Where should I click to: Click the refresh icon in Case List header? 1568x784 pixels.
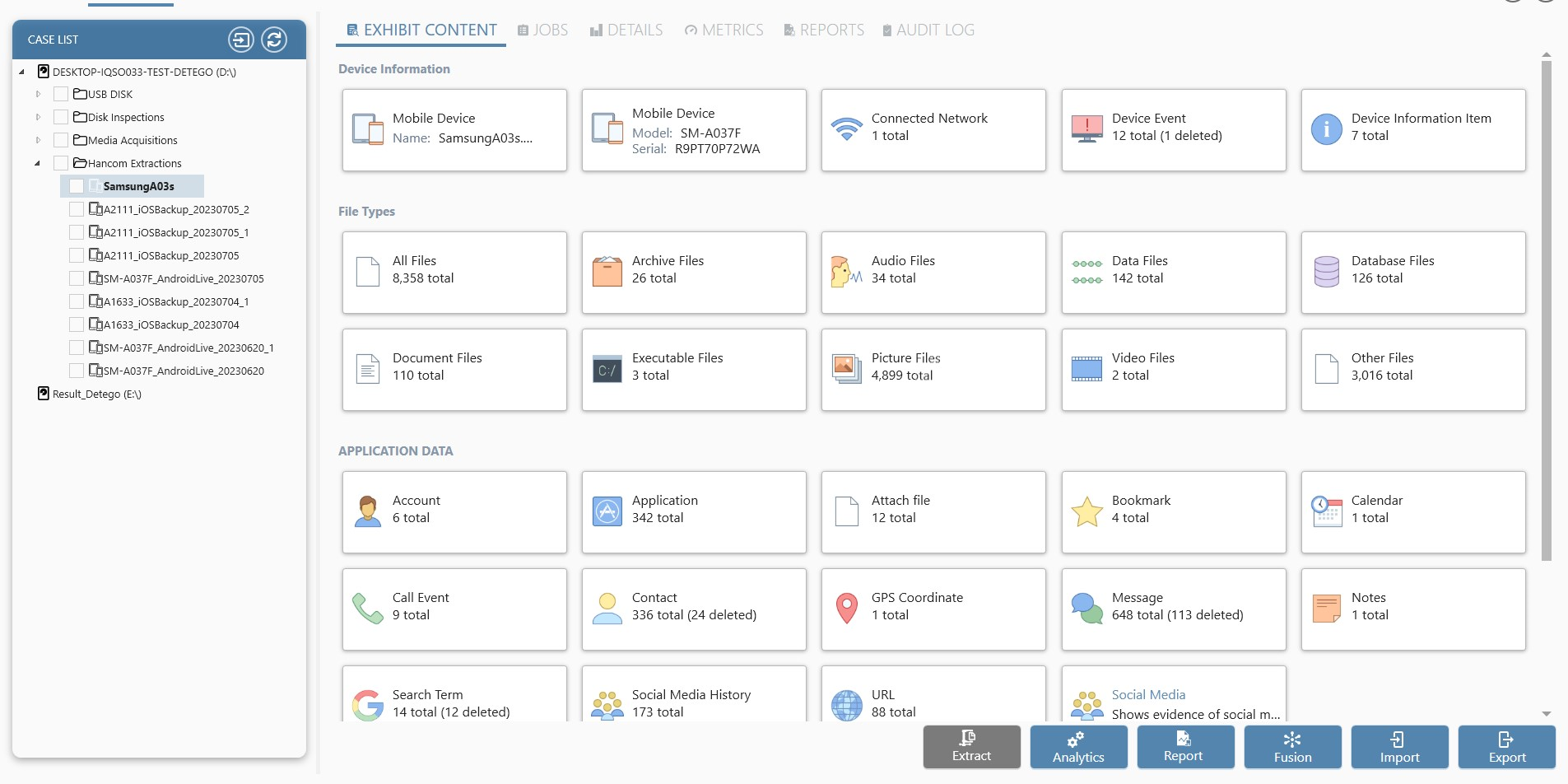click(x=274, y=40)
